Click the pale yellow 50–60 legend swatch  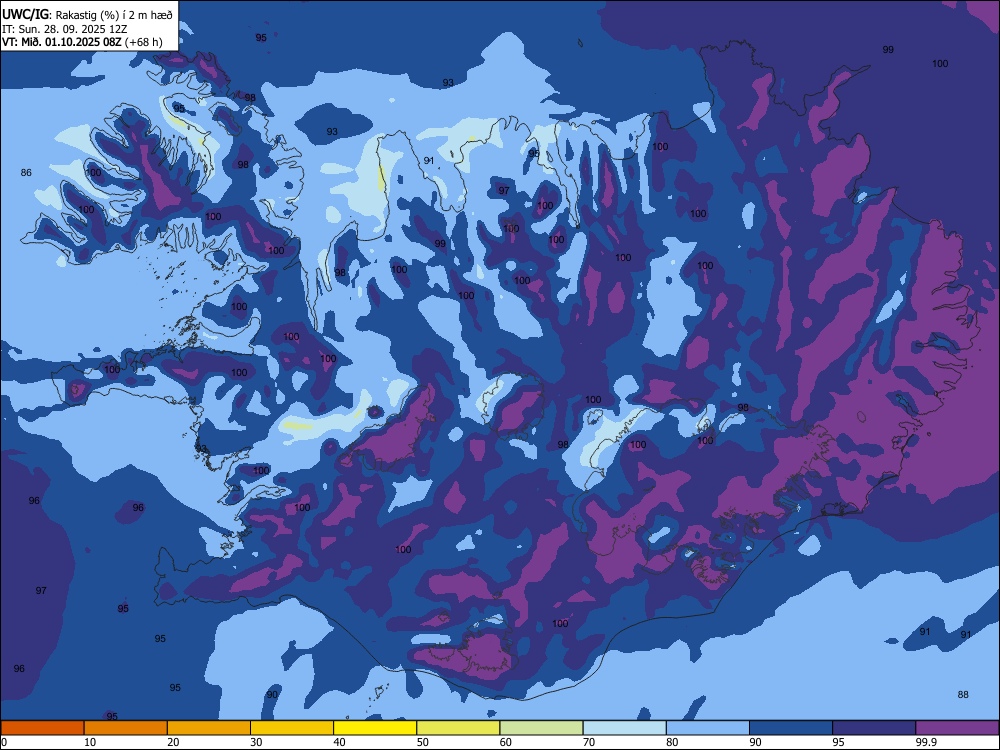458,728
